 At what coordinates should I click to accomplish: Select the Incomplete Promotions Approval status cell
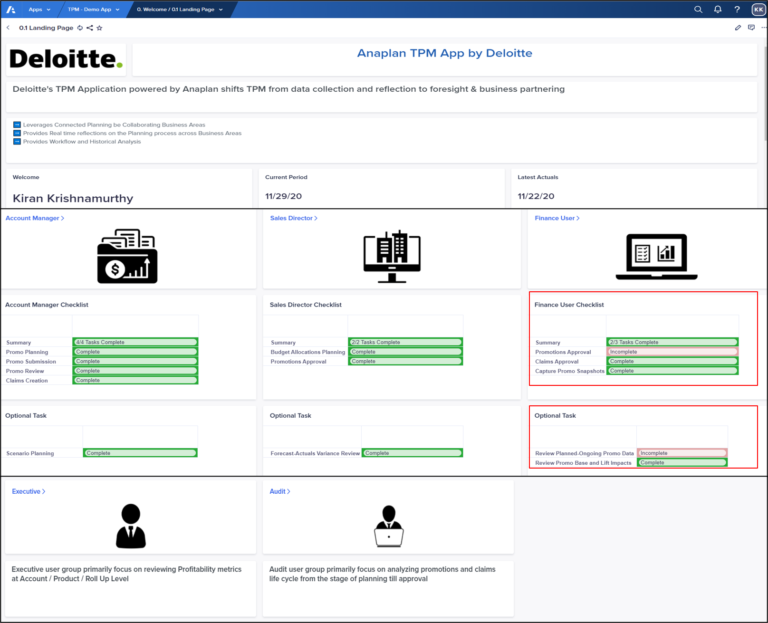coord(672,352)
